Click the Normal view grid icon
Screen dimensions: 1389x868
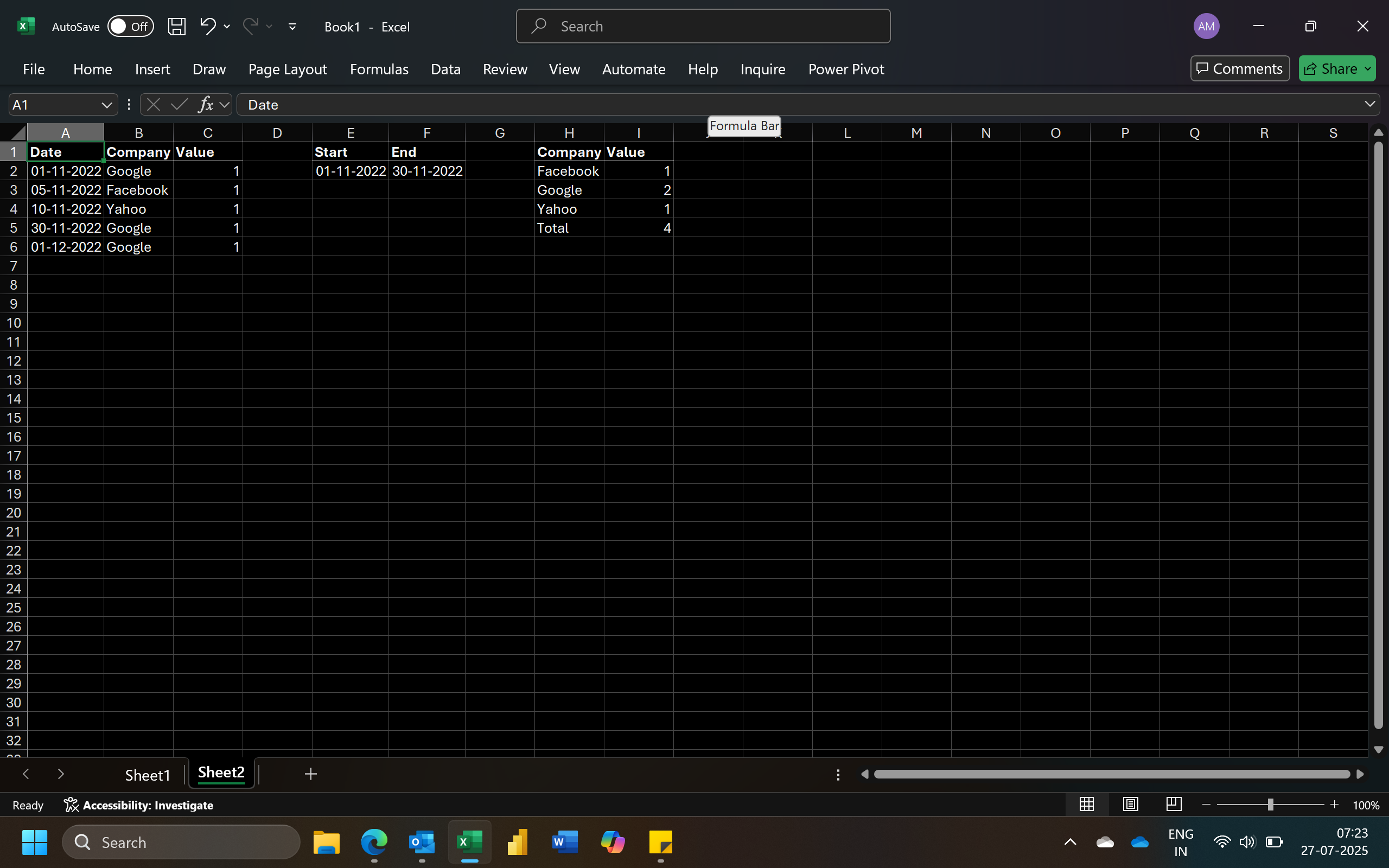coord(1086,805)
